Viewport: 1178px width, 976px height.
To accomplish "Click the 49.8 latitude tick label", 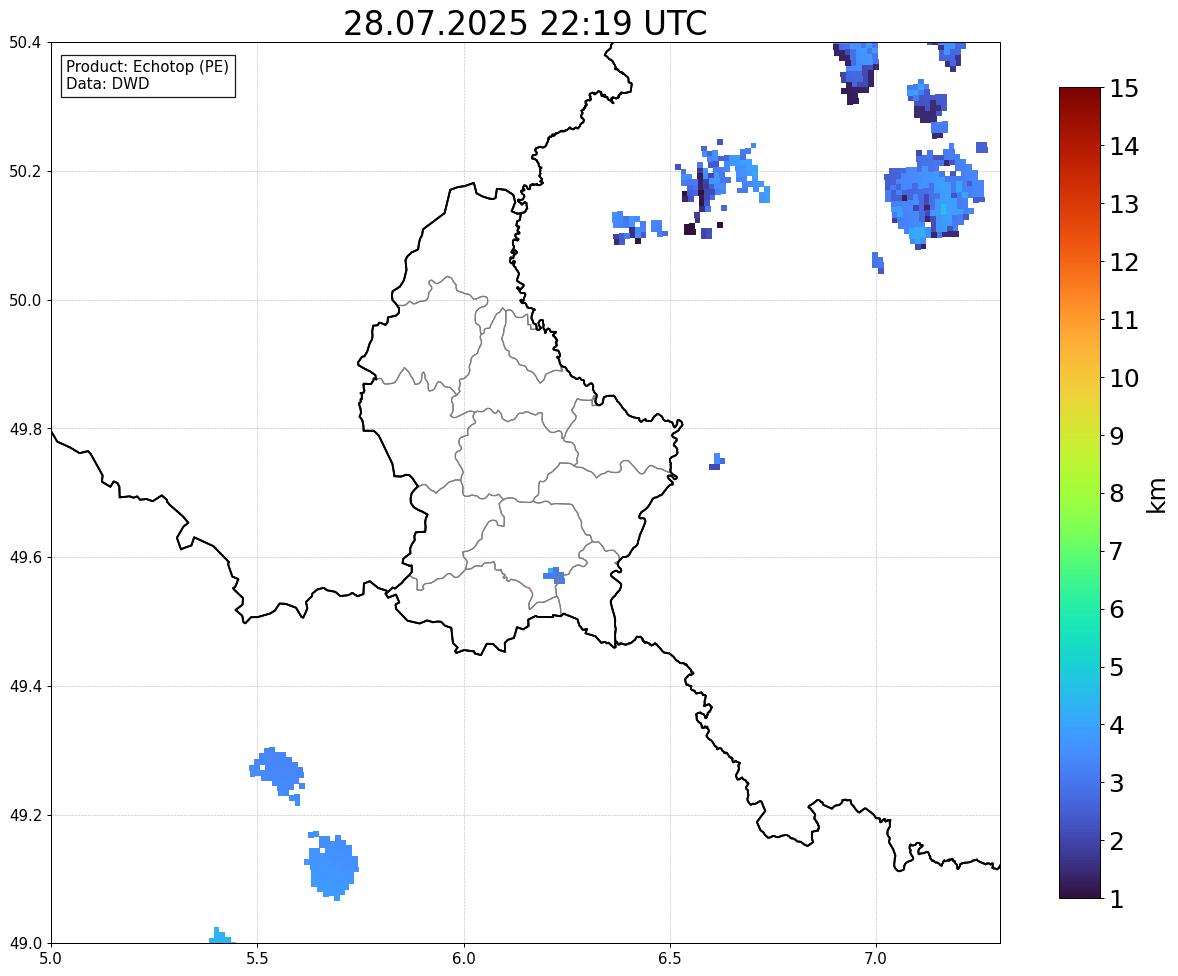I will coord(25,429).
